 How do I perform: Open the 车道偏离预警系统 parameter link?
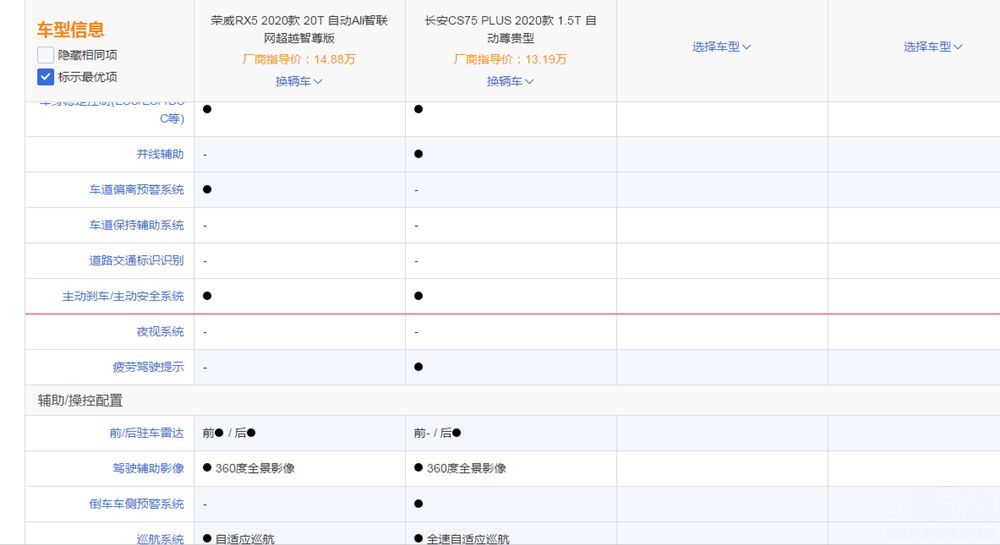point(136,190)
